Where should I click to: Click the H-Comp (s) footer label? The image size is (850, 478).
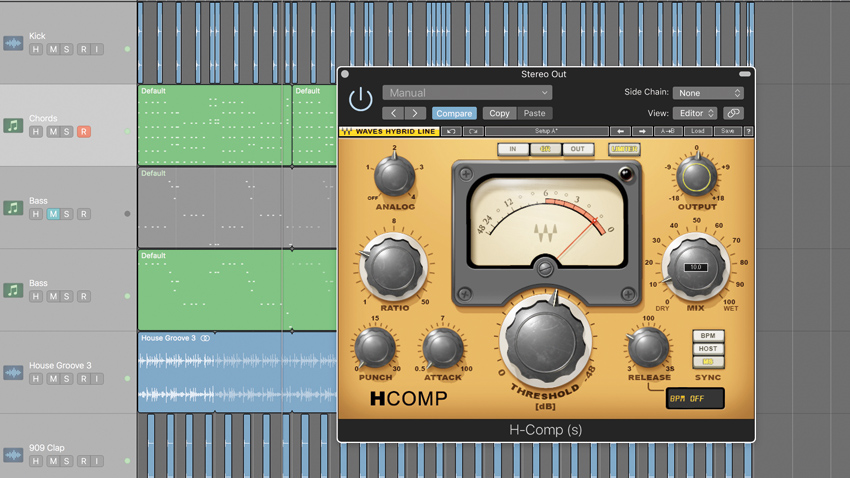point(546,430)
